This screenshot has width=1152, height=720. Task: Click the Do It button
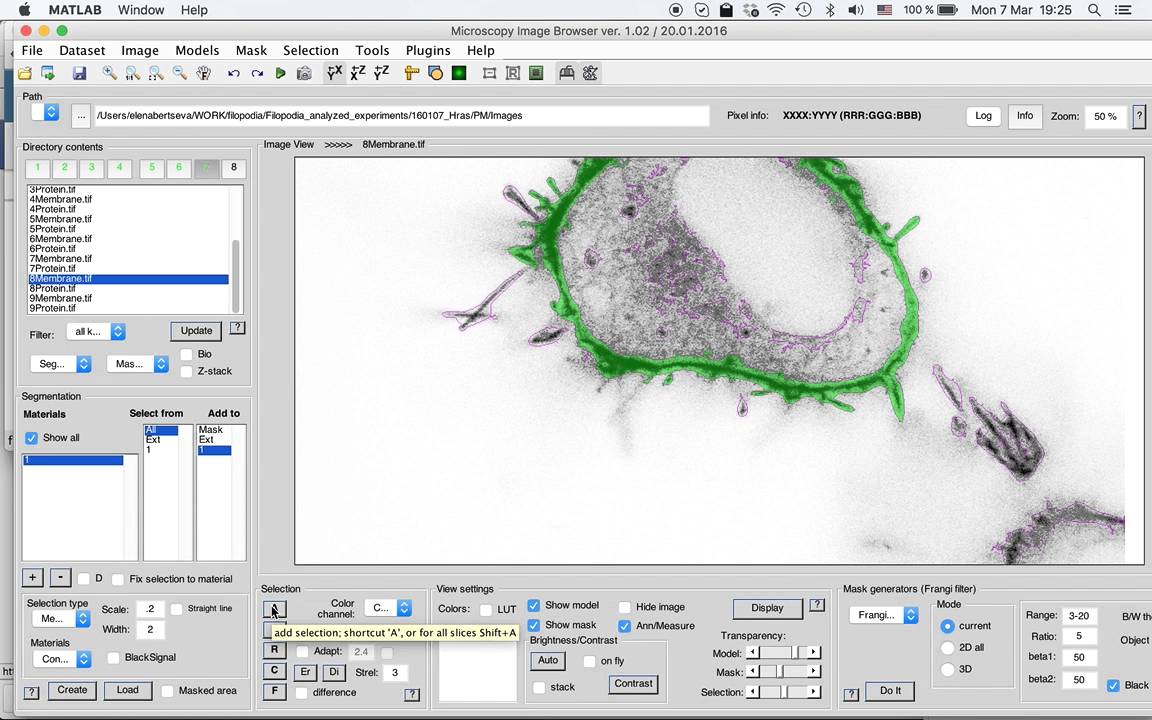[x=890, y=691]
